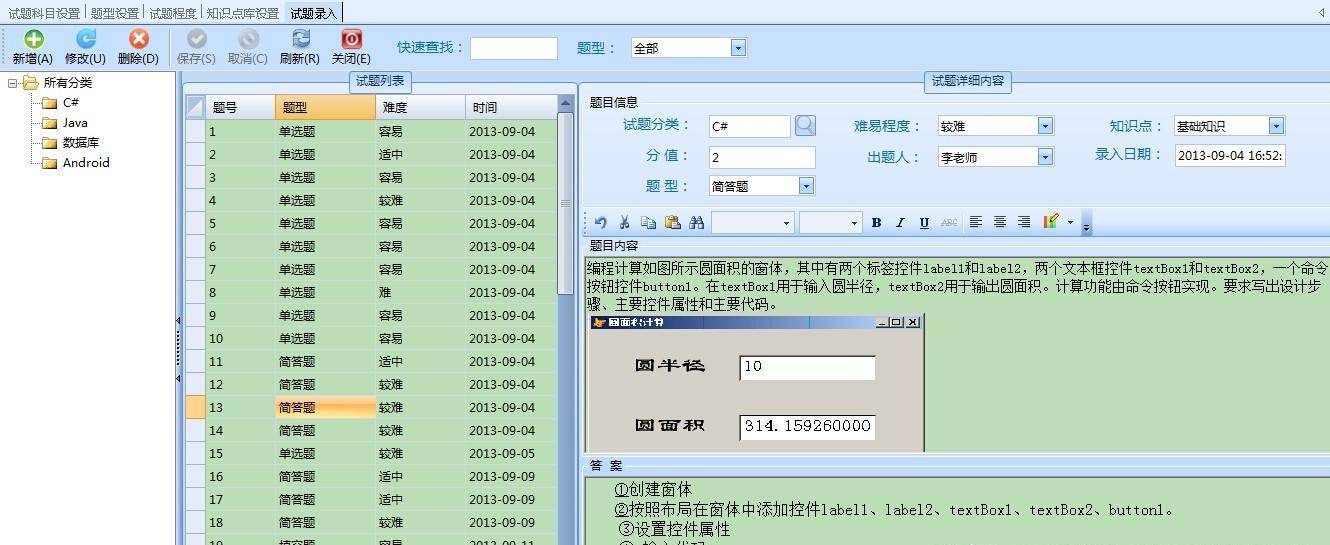This screenshot has height=545, width=1330.
Task: Open the font name dropdown in editor toolbar
Action: pos(786,223)
